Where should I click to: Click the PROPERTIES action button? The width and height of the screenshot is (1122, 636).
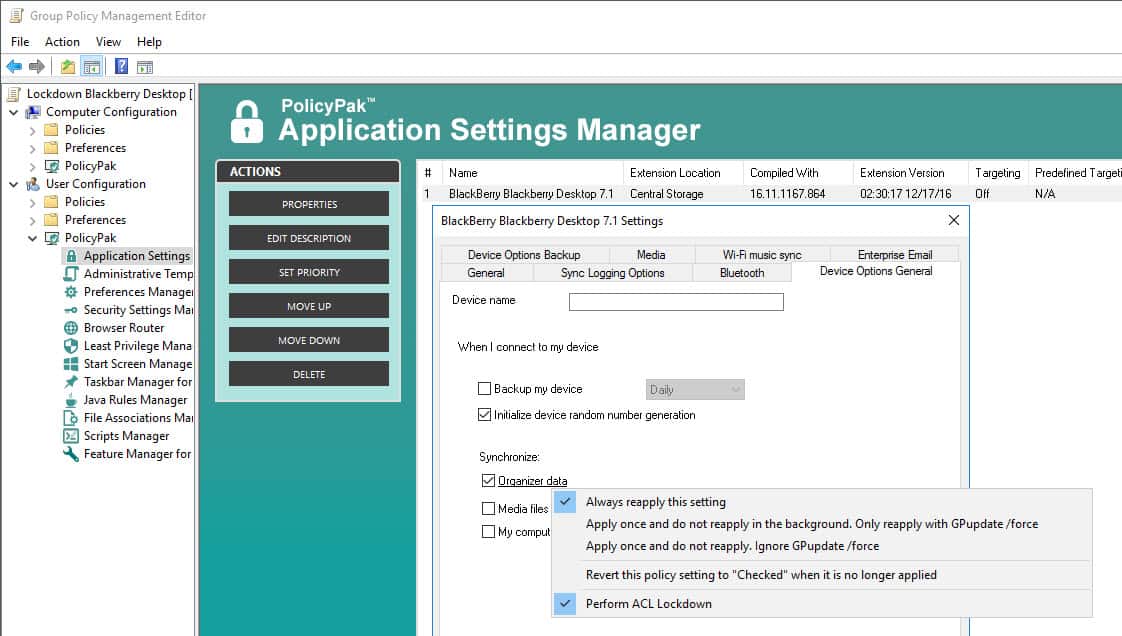click(309, 204)
